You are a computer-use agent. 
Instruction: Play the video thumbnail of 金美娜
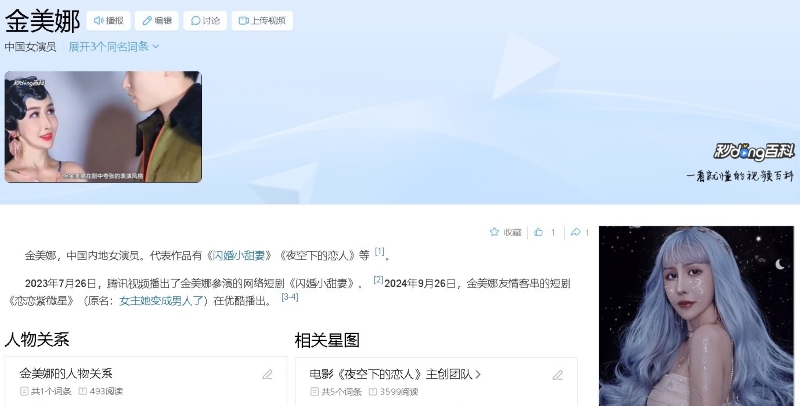pos(103,126)
